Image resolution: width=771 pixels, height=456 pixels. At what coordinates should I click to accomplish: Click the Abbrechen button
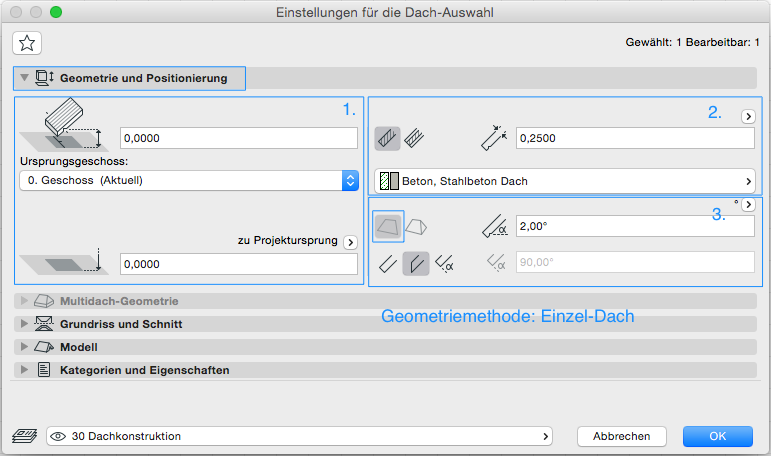(x=621, y=436)
